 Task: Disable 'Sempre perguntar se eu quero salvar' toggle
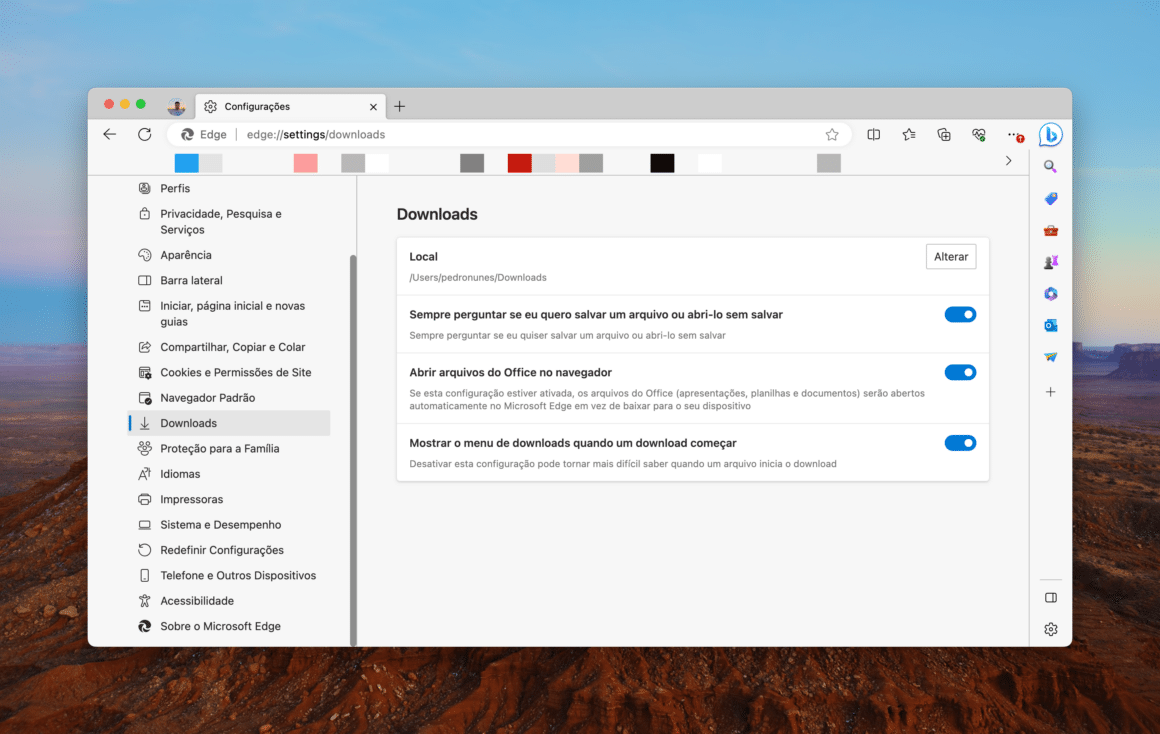click(x=960, y=314)
